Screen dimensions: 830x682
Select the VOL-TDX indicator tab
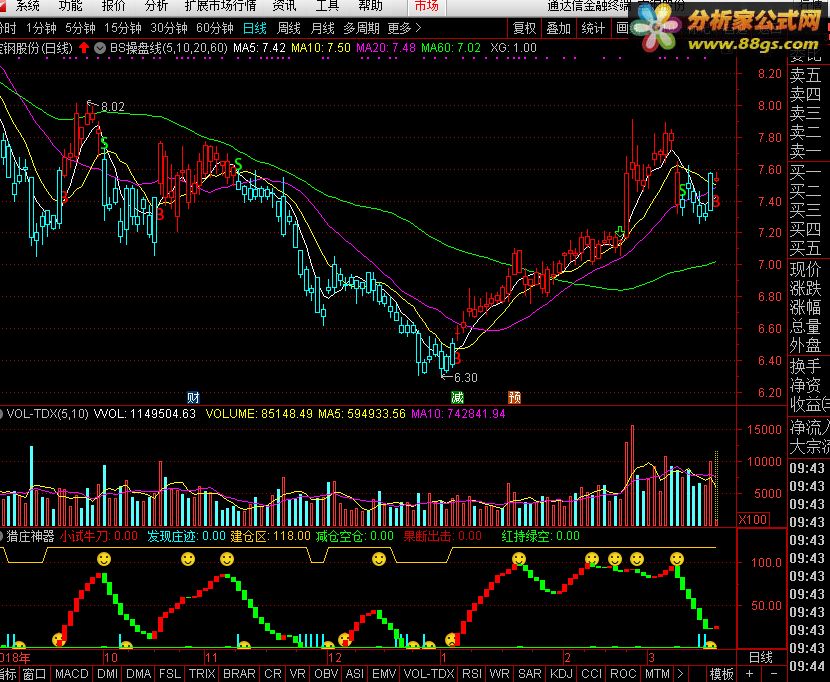(x=429, y=674)
